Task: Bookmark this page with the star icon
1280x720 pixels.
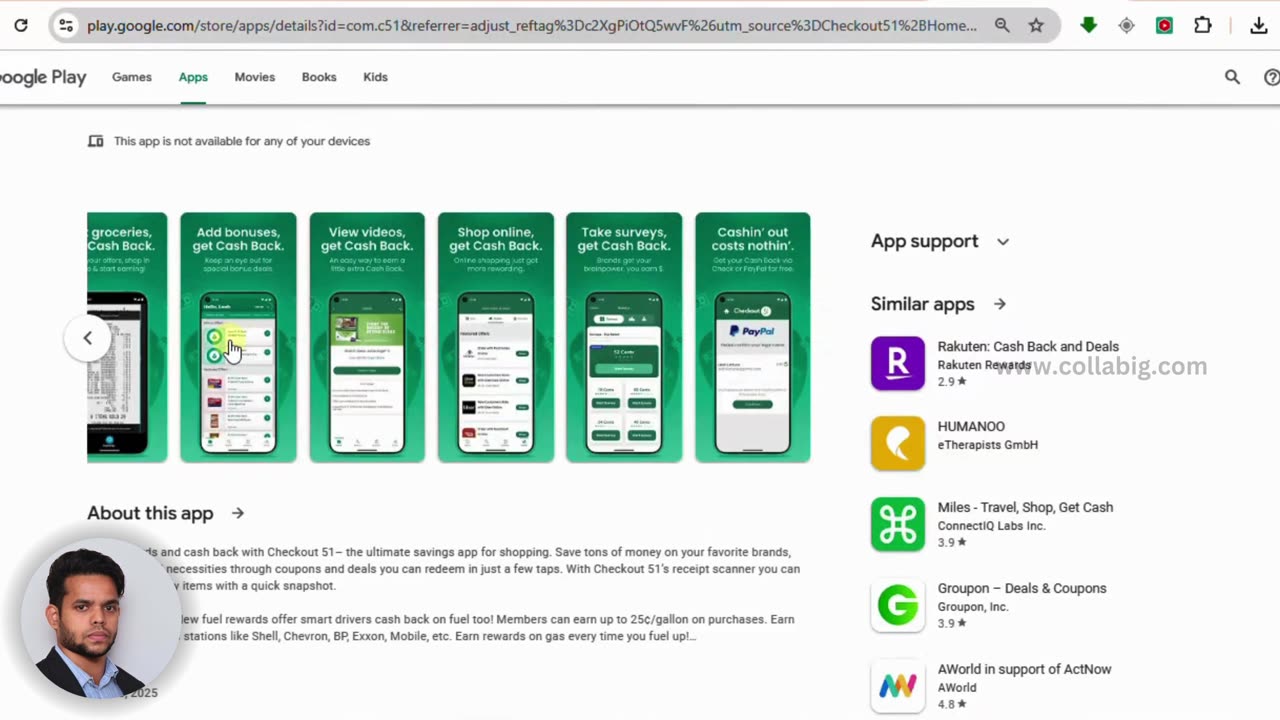Action: tap(1036, 26)
